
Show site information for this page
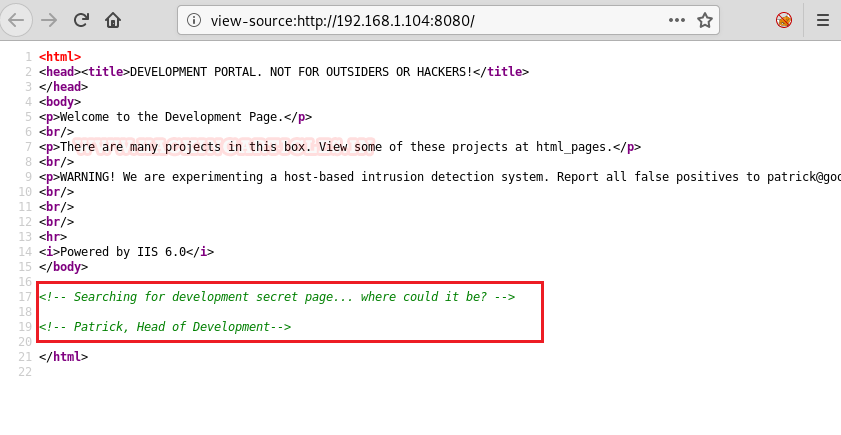click(x=194, y=20)
